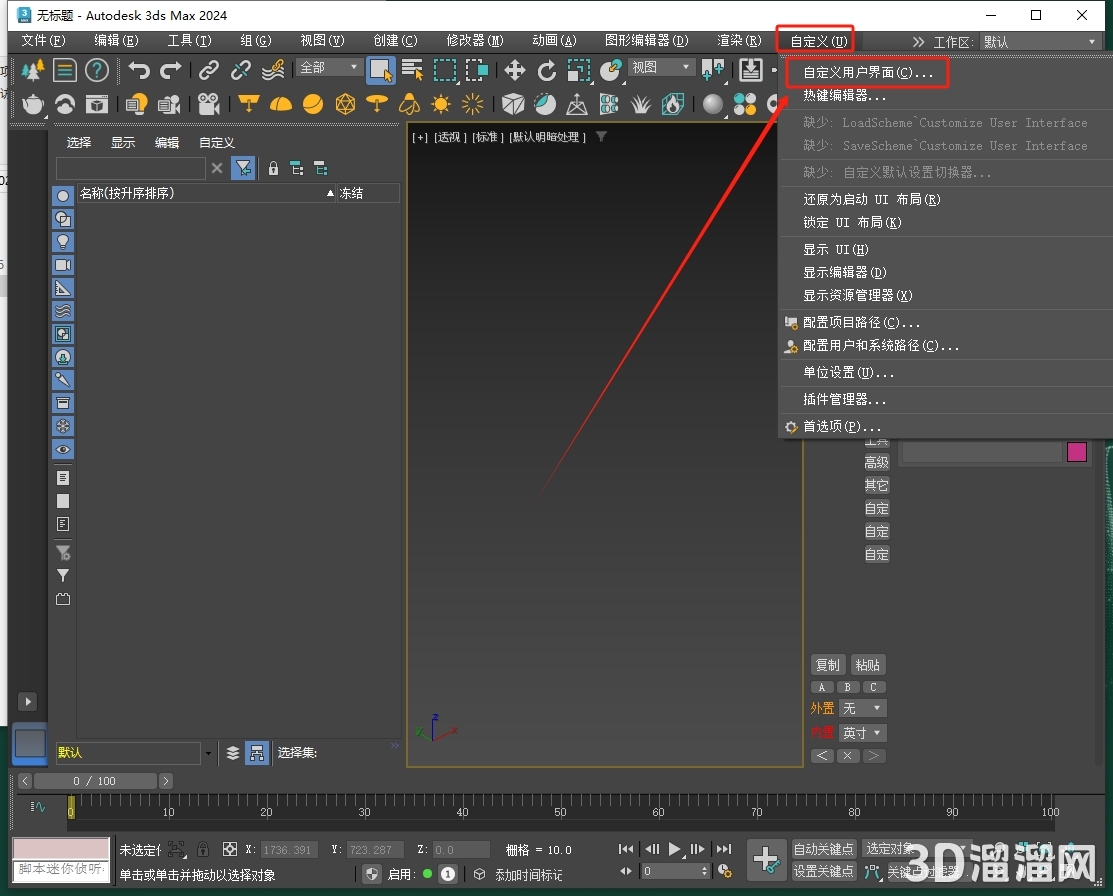Expand the left panel play arrow
1113x896 pixels.
[x=28, y=701]
